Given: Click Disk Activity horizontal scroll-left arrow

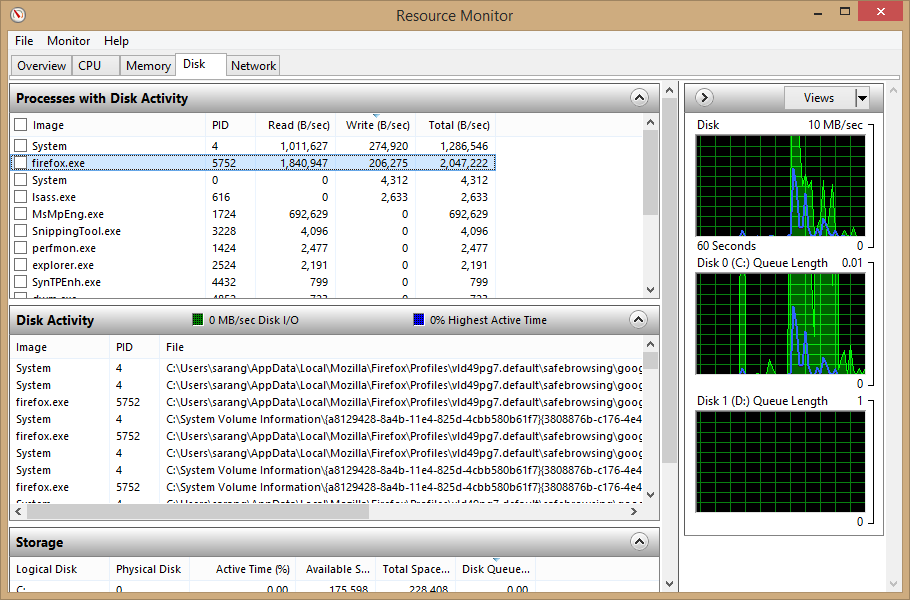Looking at the screenshot, I should [18, 511].
